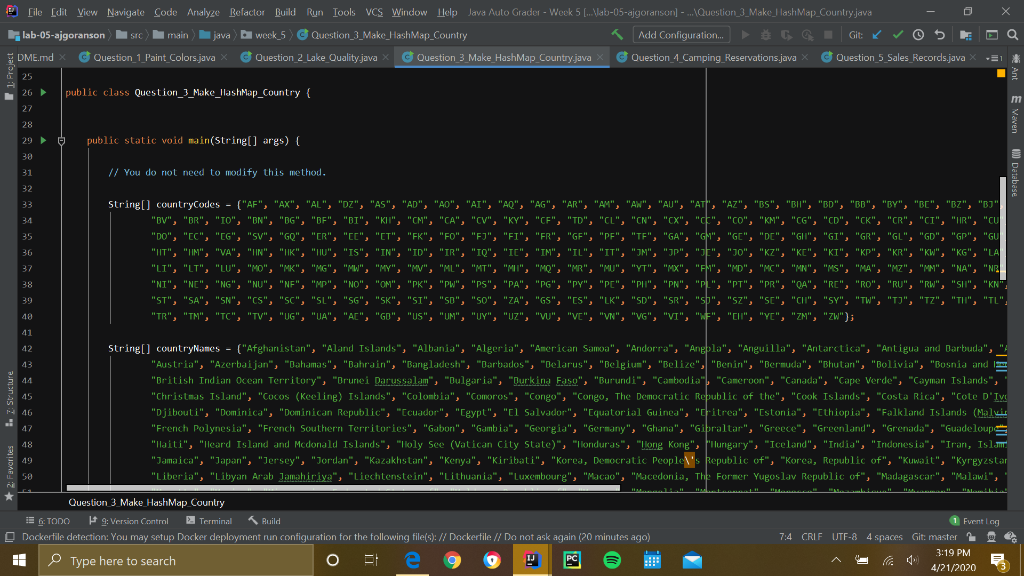
Task: Run code coverage icon in toolbar
Action: 786,33
